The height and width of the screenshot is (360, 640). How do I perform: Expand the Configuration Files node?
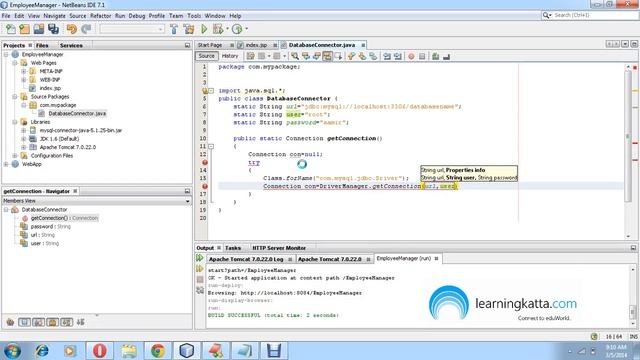[x=15, y=156]
